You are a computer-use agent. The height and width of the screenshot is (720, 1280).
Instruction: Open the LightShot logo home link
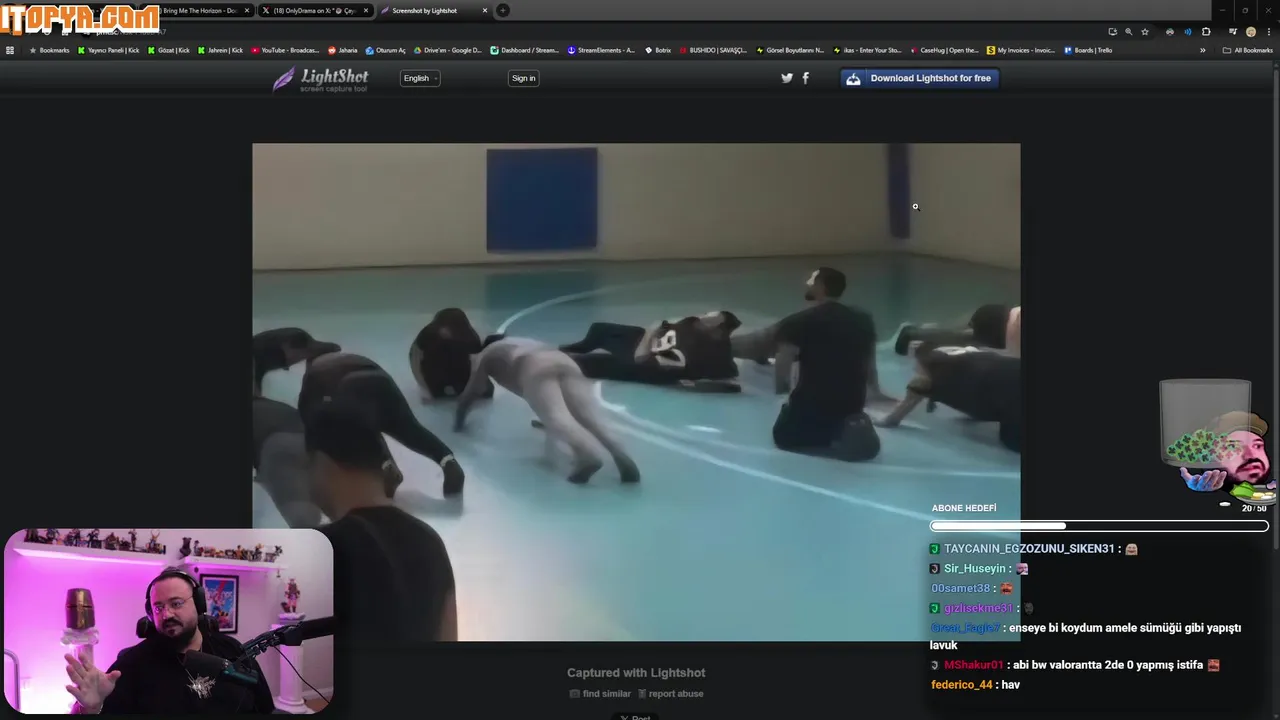point(320,79)
